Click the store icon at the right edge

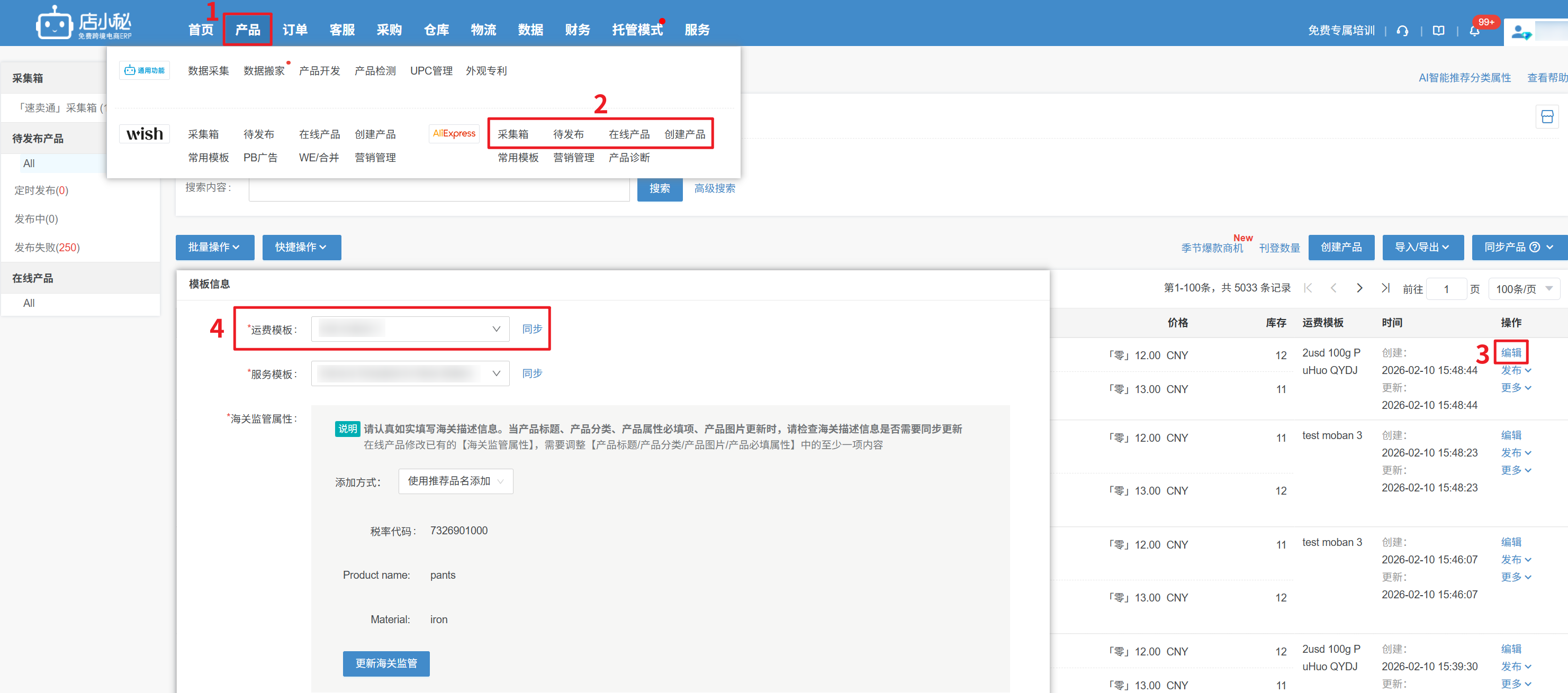coord(1547,117)
